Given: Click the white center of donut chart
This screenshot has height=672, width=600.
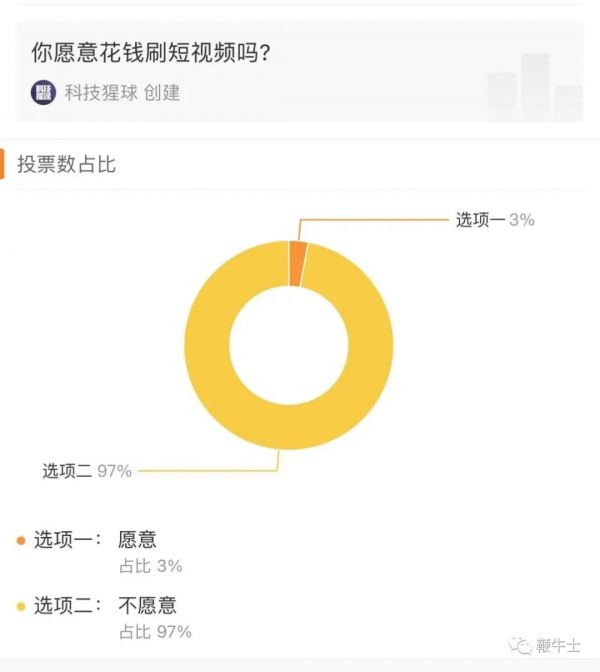Looking at the screenshot, I should click(289, 345).
